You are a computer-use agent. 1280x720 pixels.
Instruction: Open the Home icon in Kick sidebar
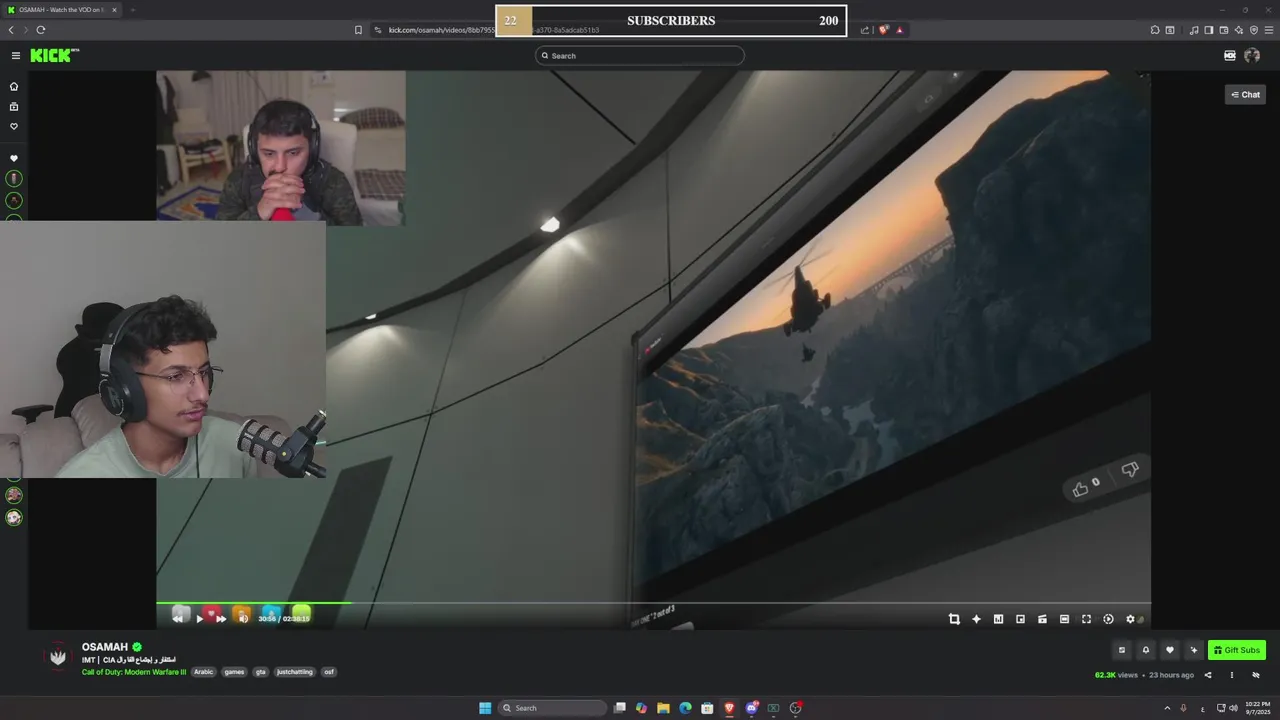(14, 87)
